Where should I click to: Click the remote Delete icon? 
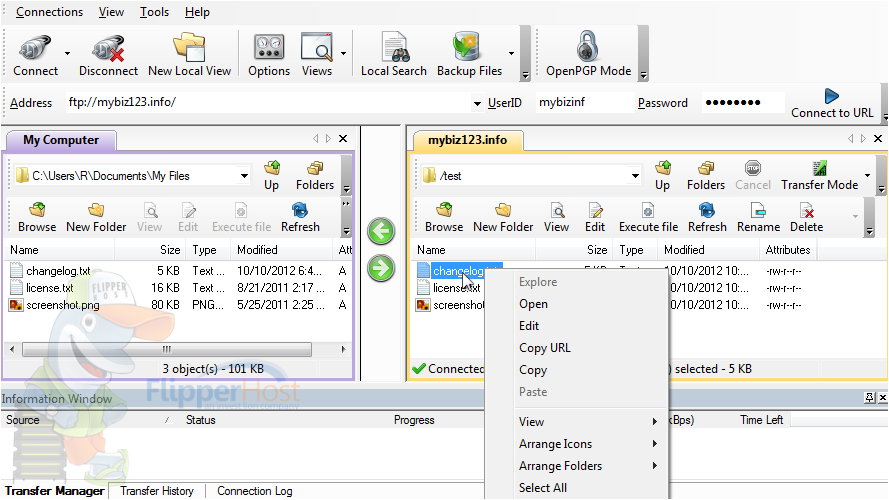806,210
